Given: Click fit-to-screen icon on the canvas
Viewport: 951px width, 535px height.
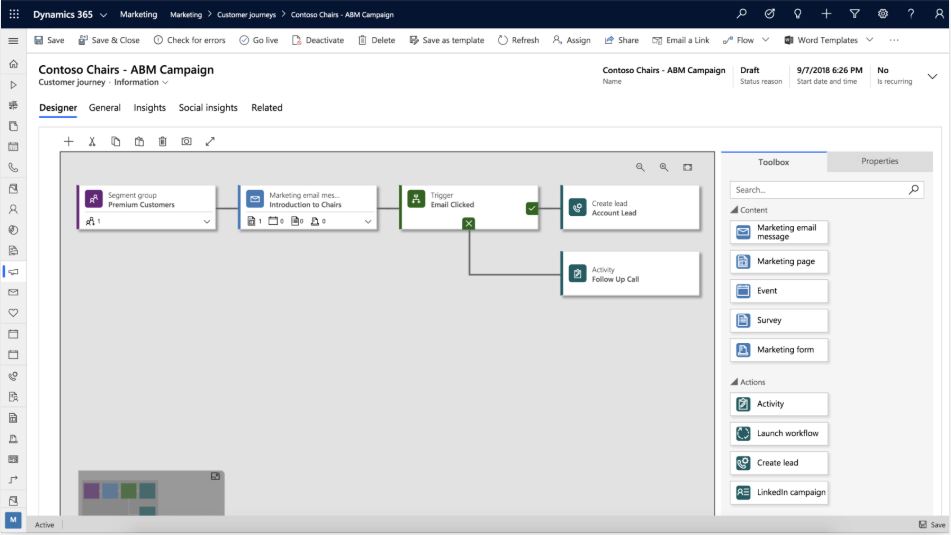Looking at the screenshot, I should [x=687, y=167].
